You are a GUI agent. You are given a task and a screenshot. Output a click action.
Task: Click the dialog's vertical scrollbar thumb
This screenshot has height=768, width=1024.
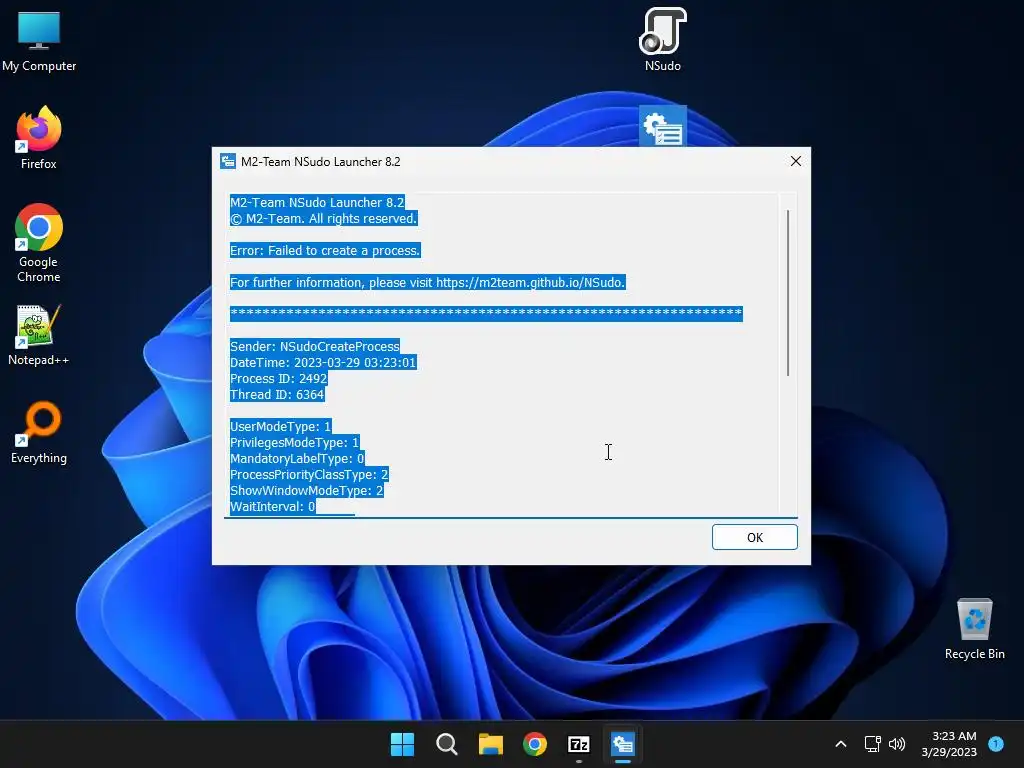click(788, 293)
